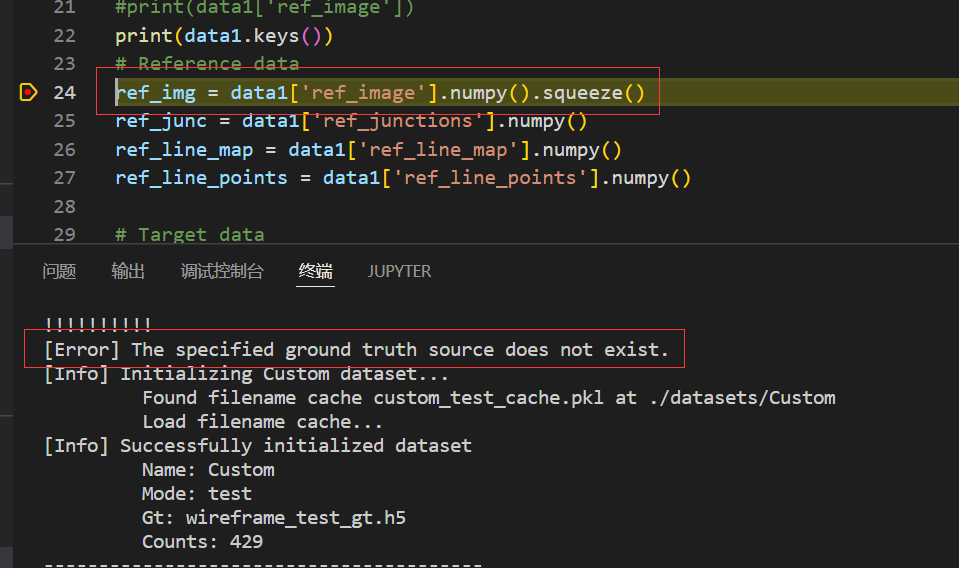This screenshot has height=568, width=959.
Task: Click 'Mode: test' terminal line
Action: click(197, 493)
